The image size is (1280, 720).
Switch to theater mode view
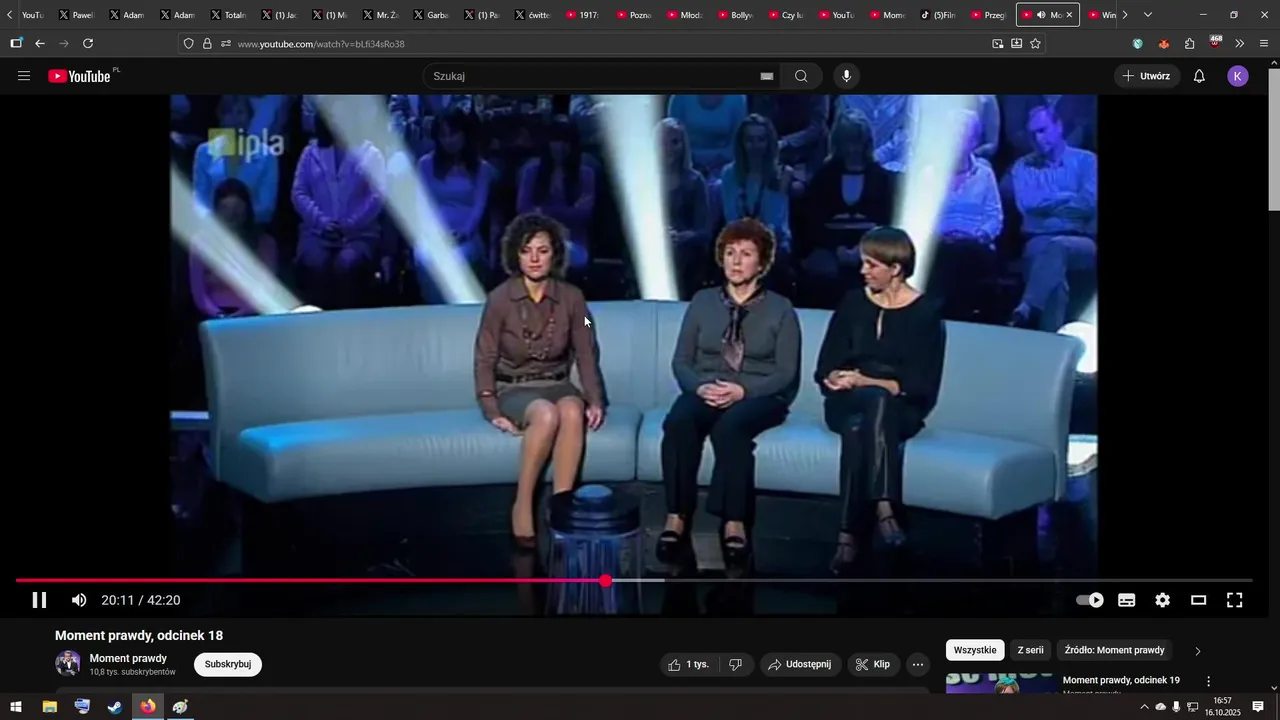(1198, 600)
